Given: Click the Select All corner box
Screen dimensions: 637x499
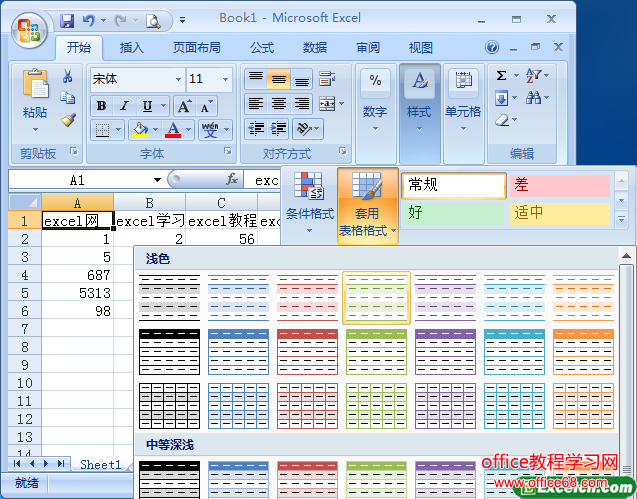Looking at the screenshot, I should pos(25,202).
